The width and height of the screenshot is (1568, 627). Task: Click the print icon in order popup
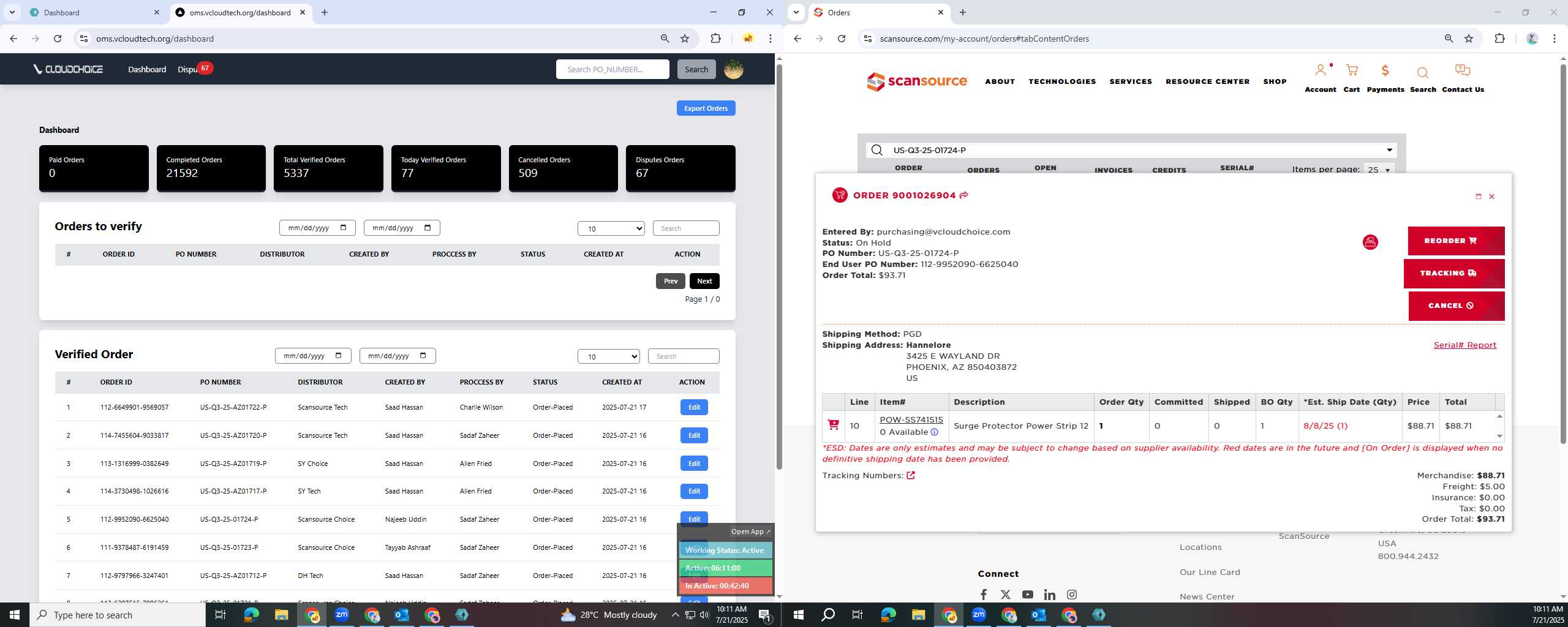tap(1370, 242)
